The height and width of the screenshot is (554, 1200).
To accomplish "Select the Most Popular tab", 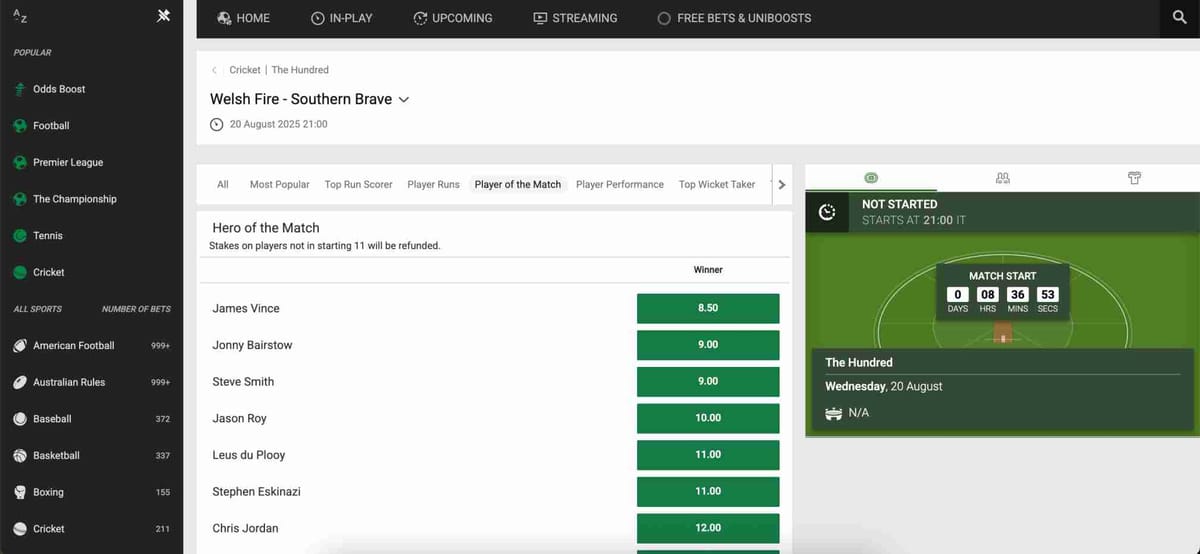I will [x=280, y=185].
